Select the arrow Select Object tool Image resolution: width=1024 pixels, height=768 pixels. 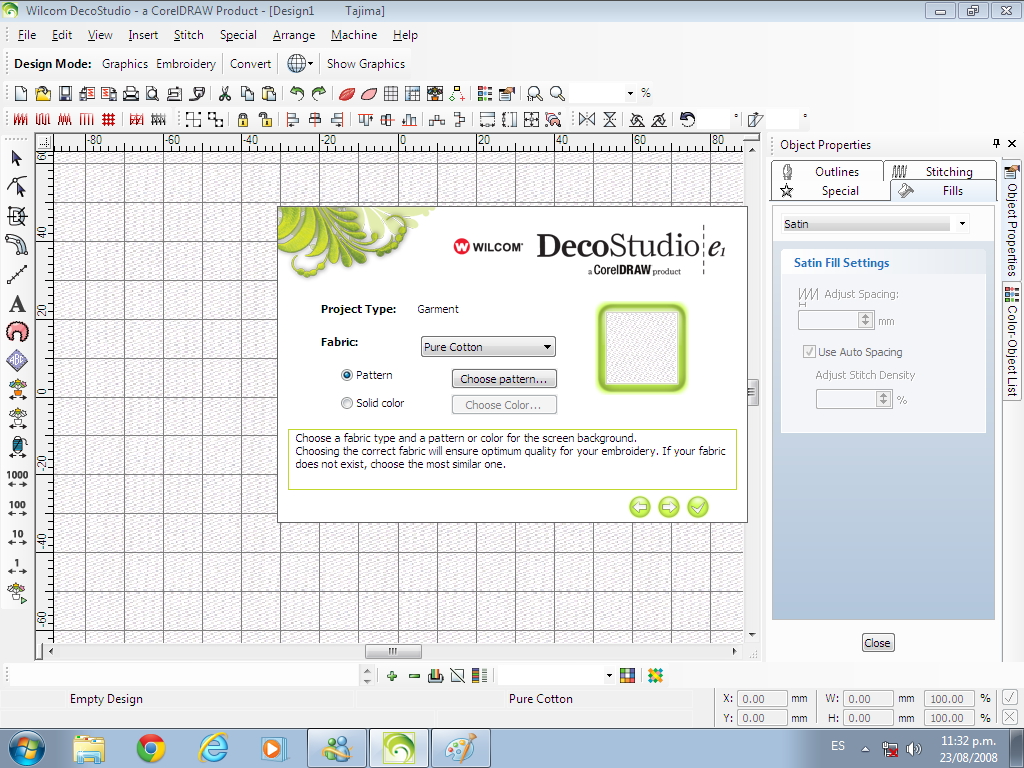coord(17,158)
